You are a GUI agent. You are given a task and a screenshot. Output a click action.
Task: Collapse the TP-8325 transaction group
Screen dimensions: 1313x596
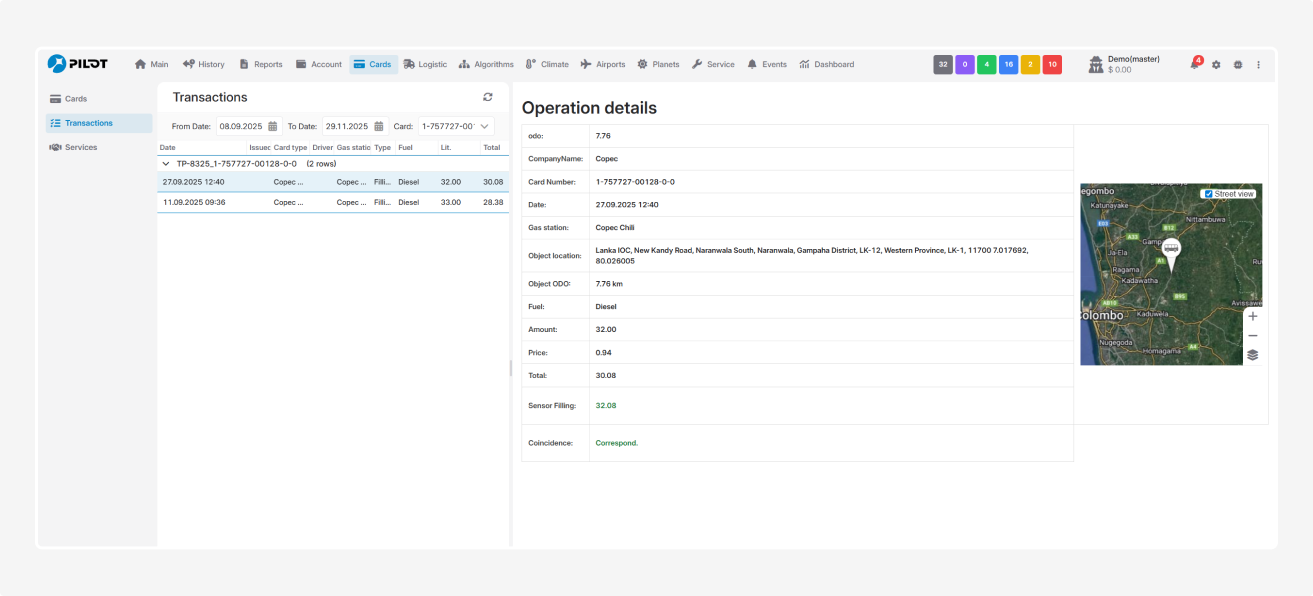(166, 163)
